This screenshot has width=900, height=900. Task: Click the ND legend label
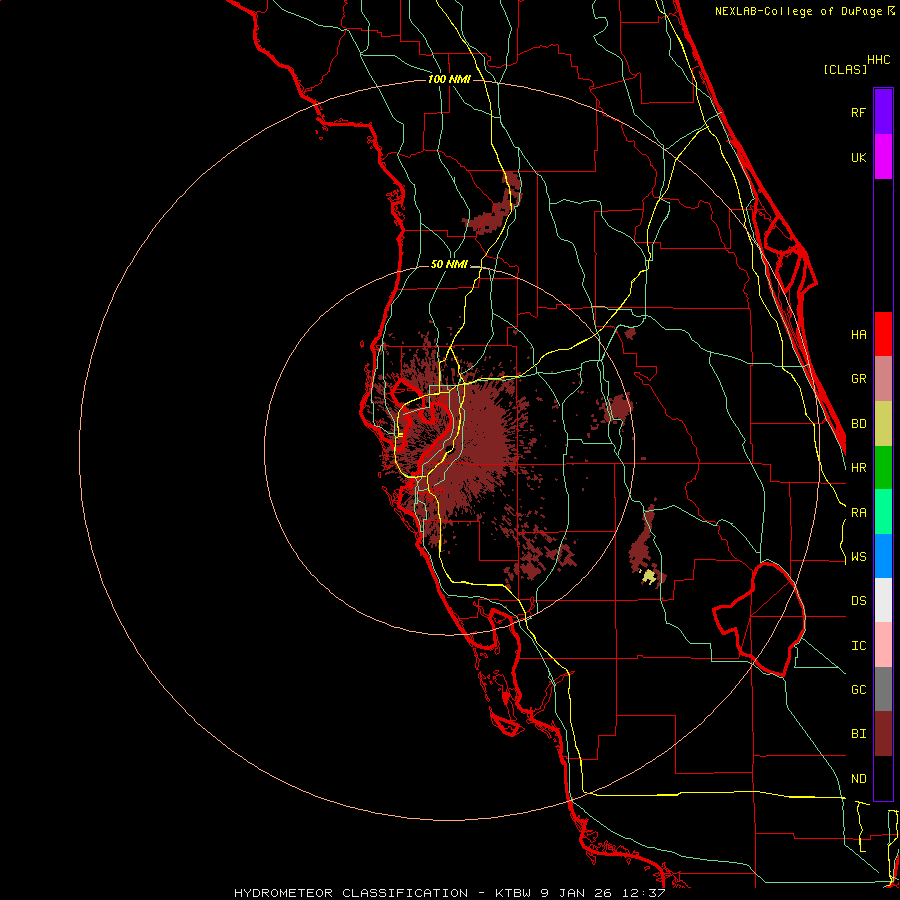coord(858,779)
